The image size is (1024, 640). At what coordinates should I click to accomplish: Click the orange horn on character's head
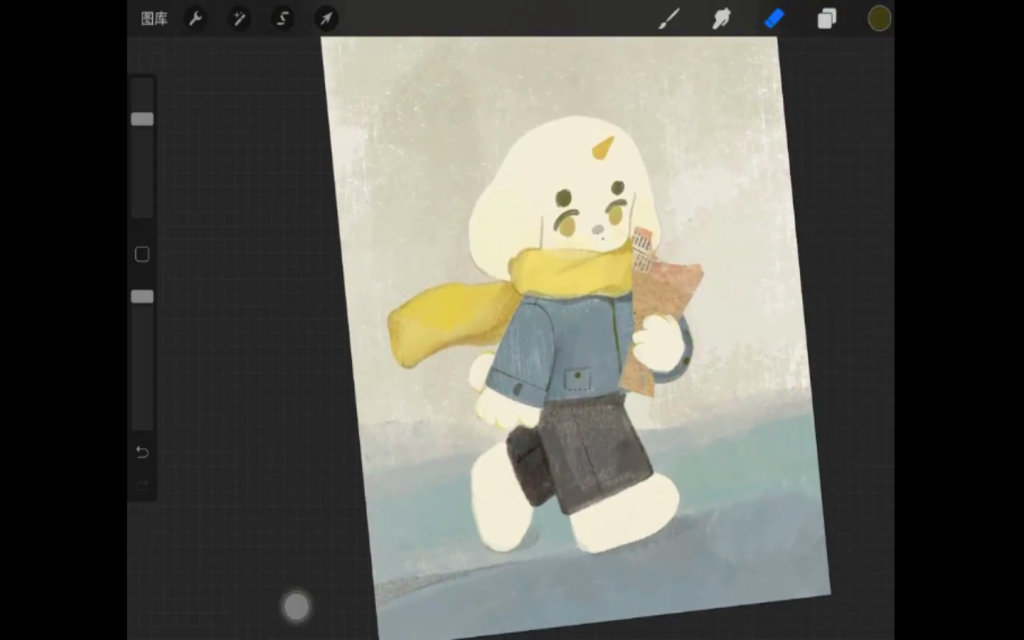pyautogui.click(x=602, y=149)
